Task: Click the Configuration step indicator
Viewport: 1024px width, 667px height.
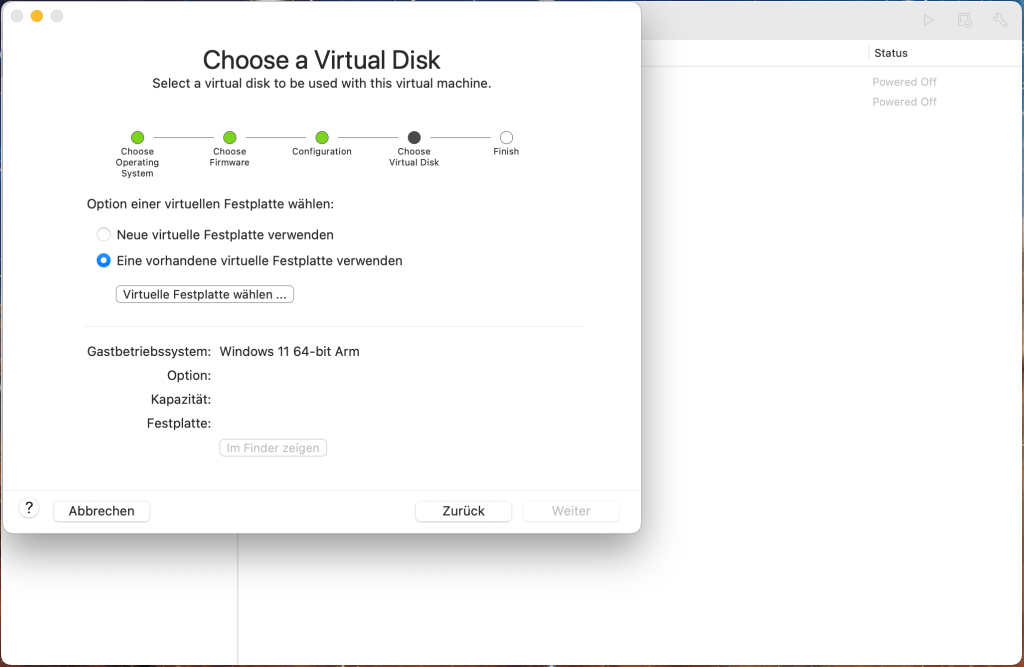Action: coord(322,138)
